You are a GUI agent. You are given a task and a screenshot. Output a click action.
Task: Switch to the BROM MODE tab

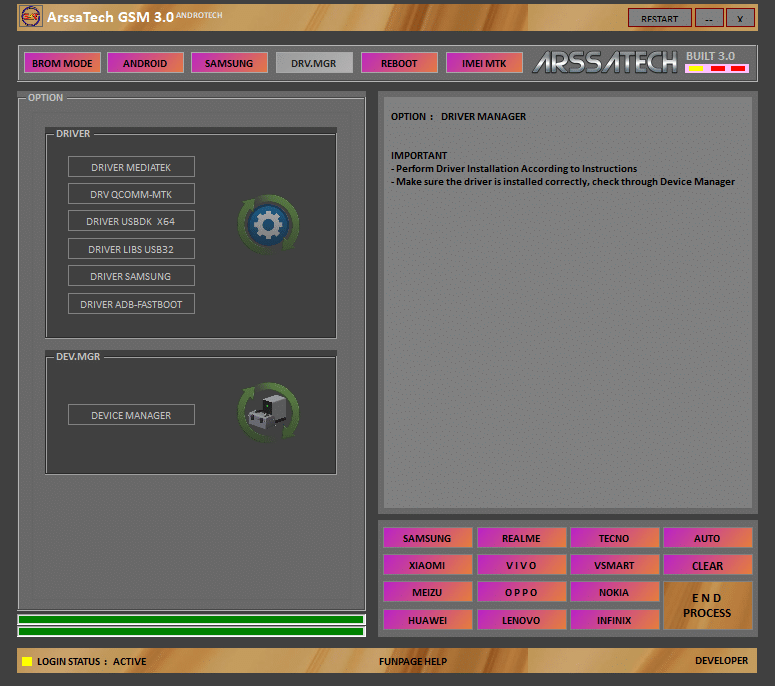coord(62,63)
